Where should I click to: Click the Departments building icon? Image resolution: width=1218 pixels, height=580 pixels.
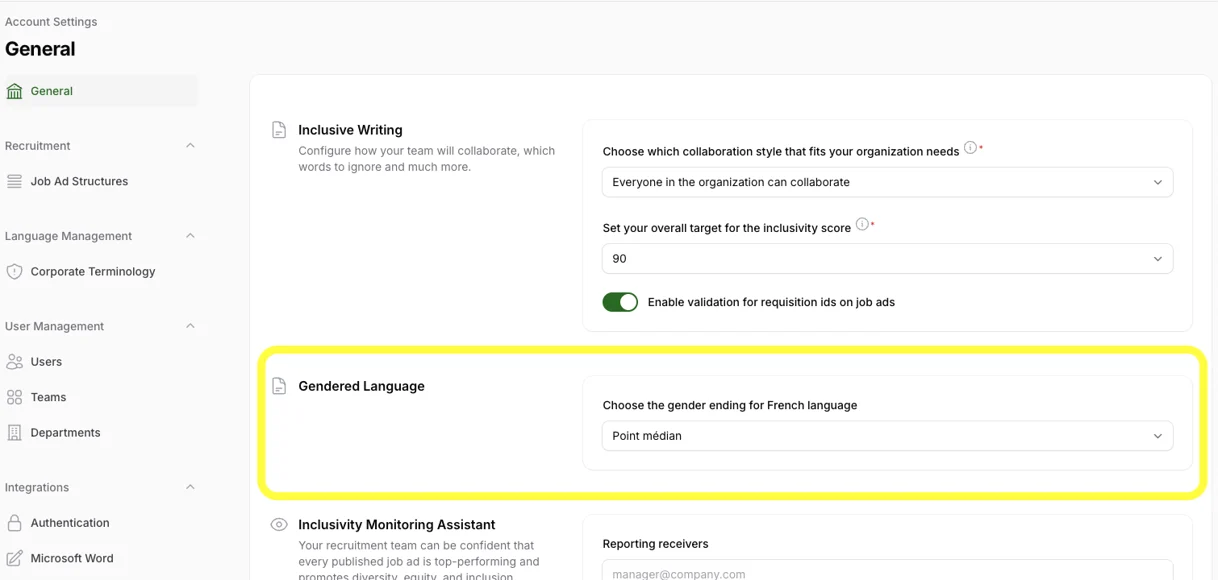pos(14,433)
